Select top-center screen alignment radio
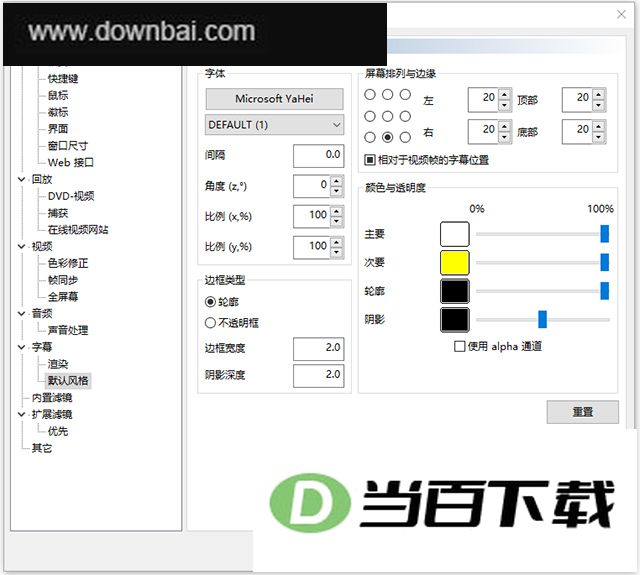The width and height of the screenshot is (640, 575). tap(387, 95)
